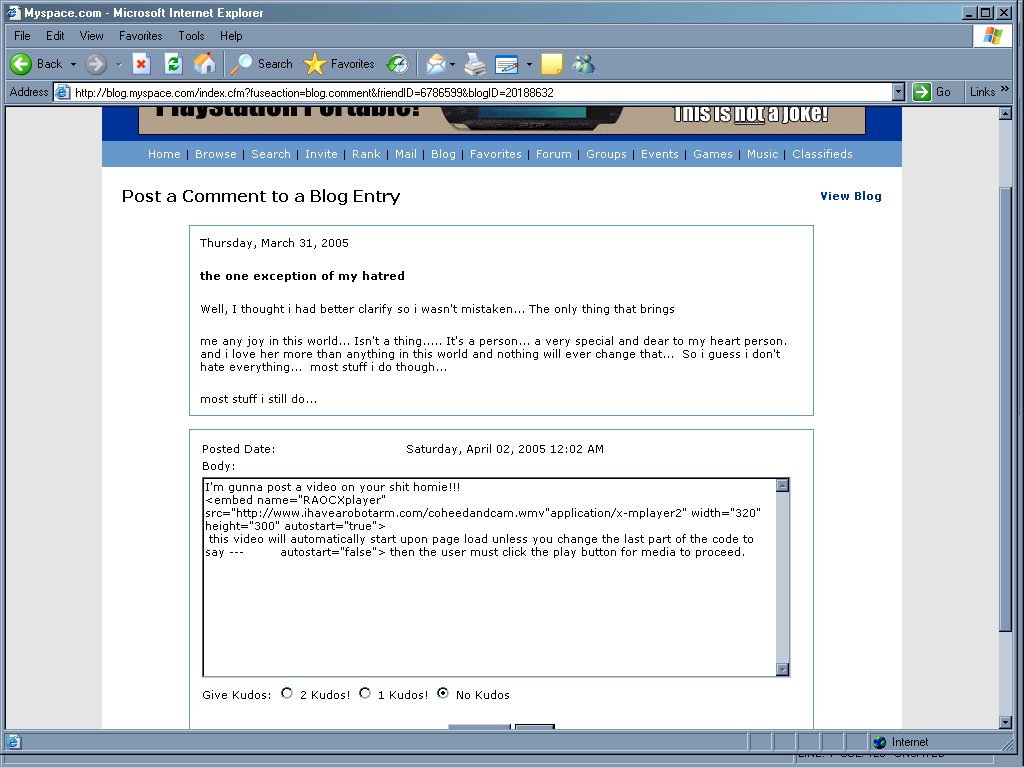Expand the address bar dropdown arrow

(x=898, y=92)
